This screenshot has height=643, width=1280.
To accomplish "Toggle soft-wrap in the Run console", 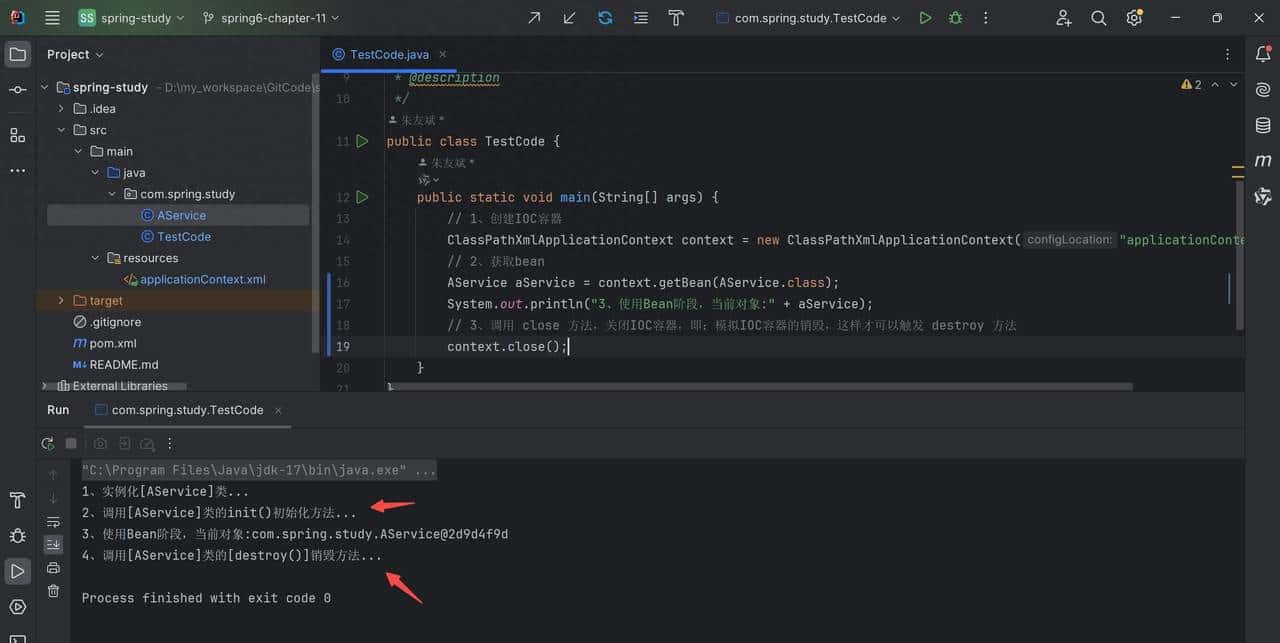I will (x=53, y=522).
